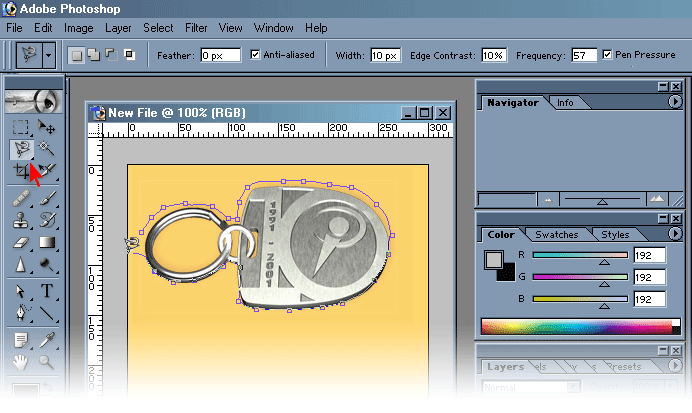Select the Eraser tool
Image resolution: width=692 pixels, height=413 pixels.
click(20, 242)
